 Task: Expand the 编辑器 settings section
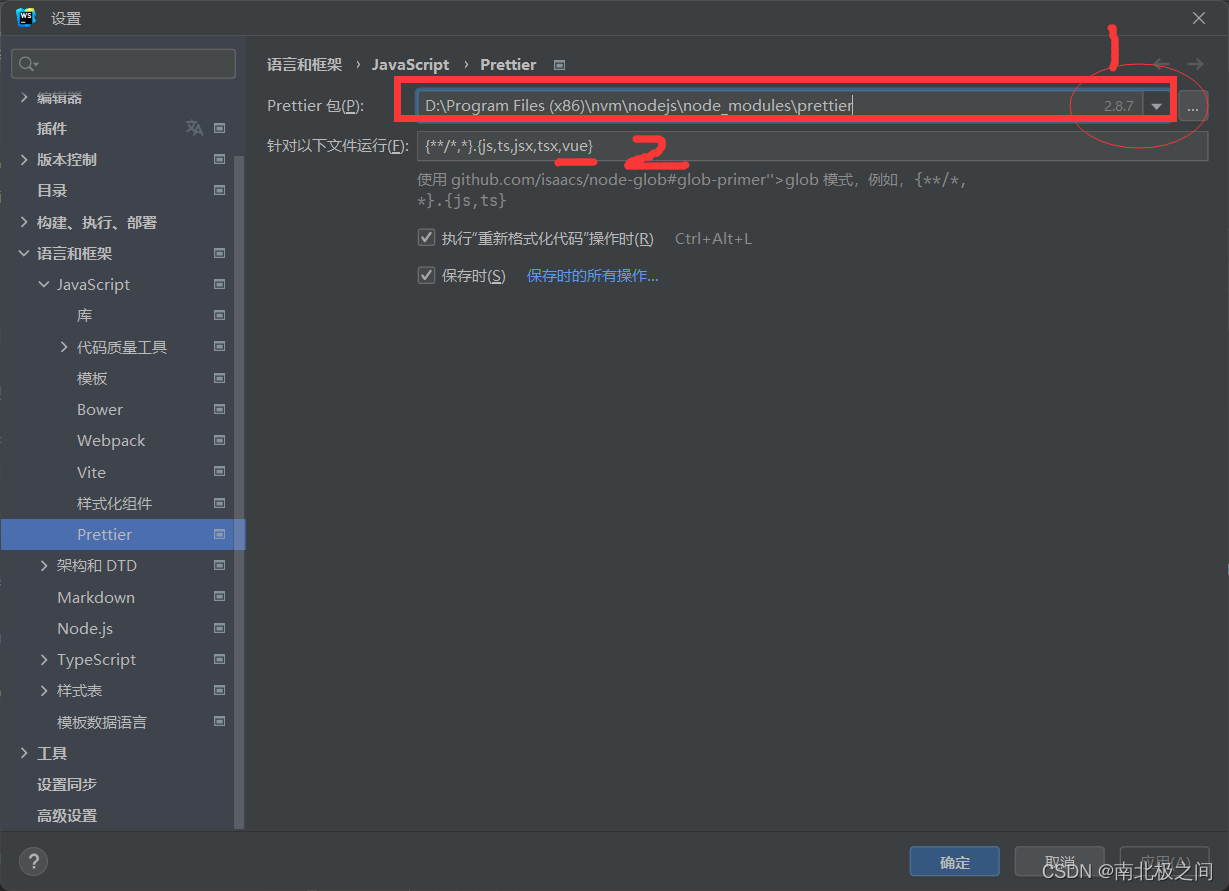click(24, 97)
